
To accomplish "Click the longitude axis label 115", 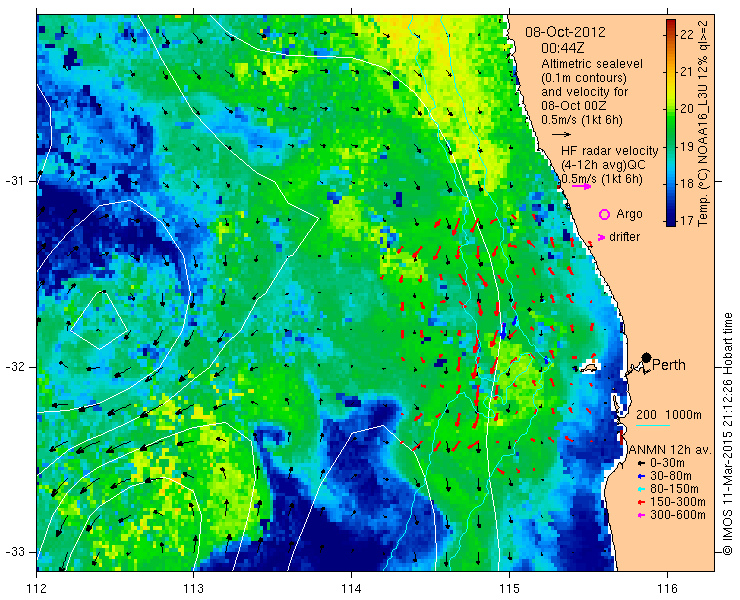I will (509, 589).
